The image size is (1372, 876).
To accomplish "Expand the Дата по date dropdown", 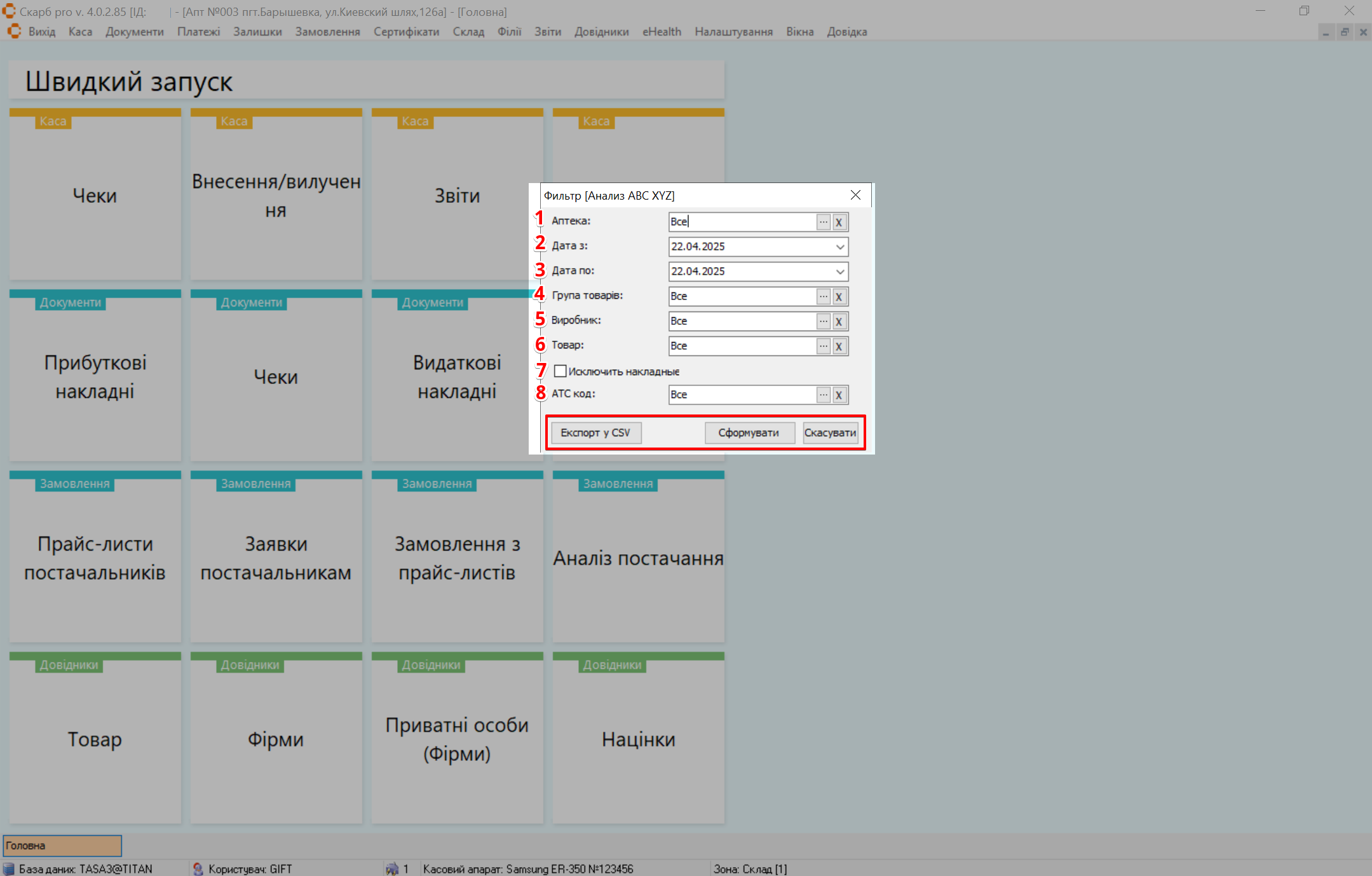I will 839,271.
